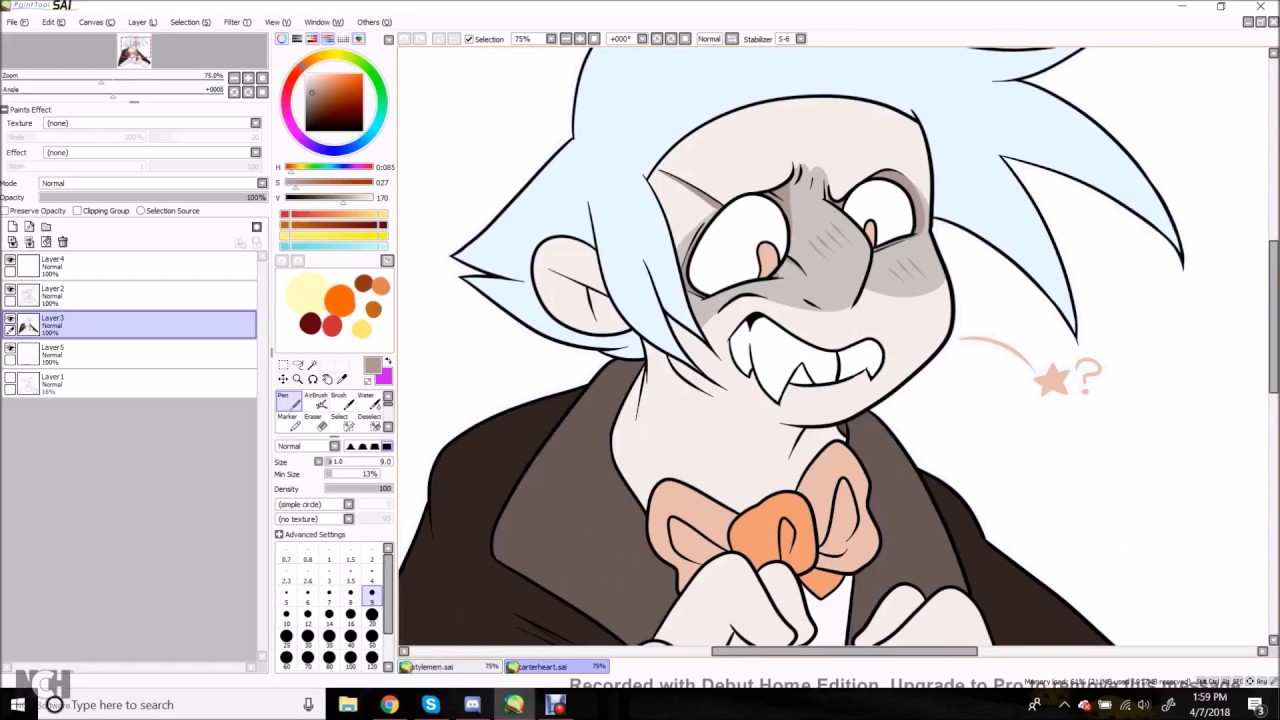Open the Filter menu
Screen dimensions: 1280x720
click(x=237, y=22)
